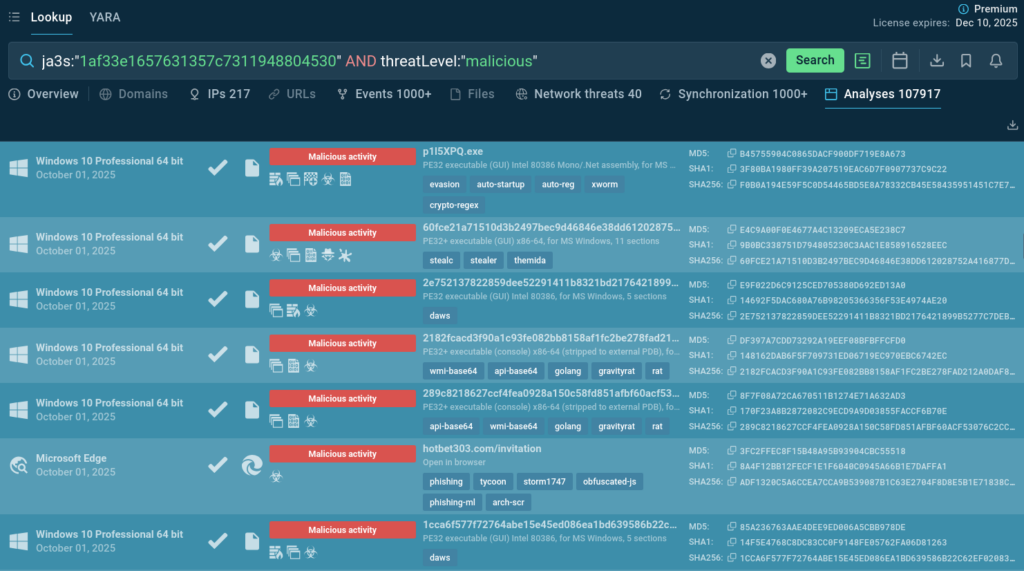Copy MD5 hash of p1I5XPQ.exe
The width and height of the screenshot is (1024, 571).
click(x=729, y=154)
